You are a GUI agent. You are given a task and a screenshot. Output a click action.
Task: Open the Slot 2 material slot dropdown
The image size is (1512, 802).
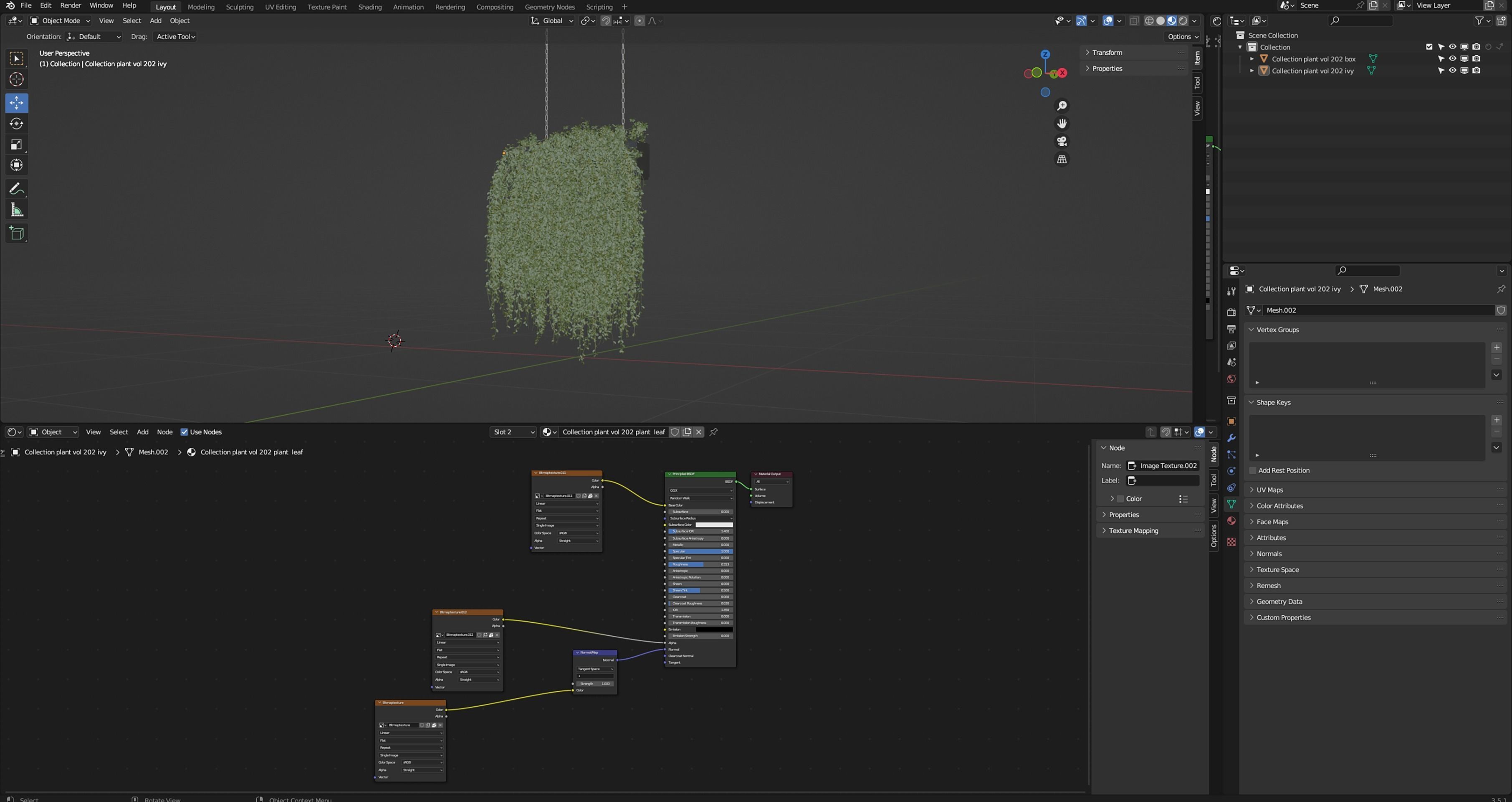coord(513,432)
